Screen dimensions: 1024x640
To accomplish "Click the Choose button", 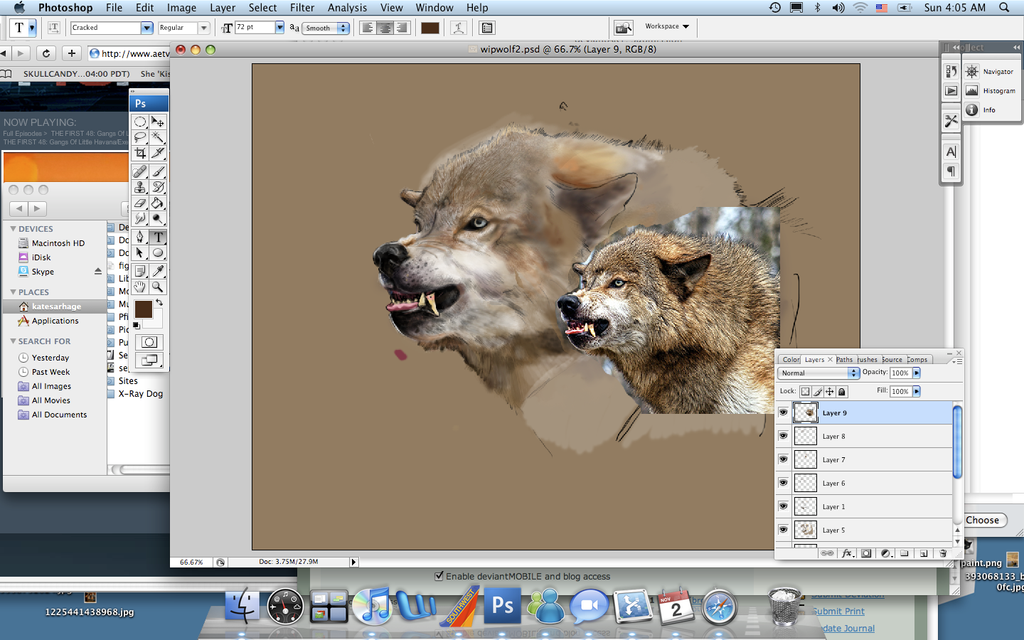I will pos(983,520).
